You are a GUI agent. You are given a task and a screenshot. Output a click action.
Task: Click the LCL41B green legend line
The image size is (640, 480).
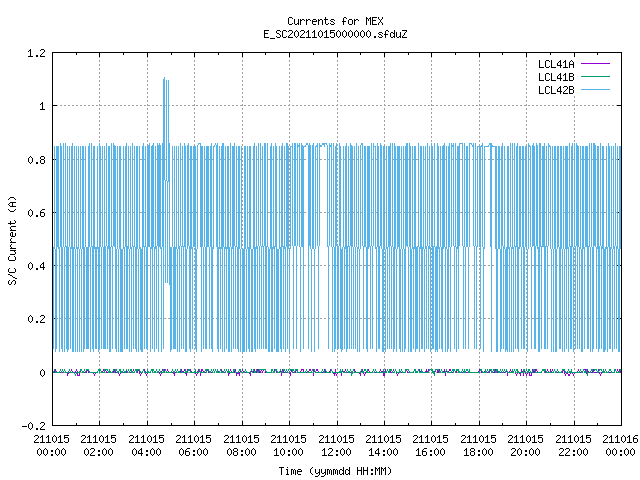pyautogui.click(x=595, y=77)
